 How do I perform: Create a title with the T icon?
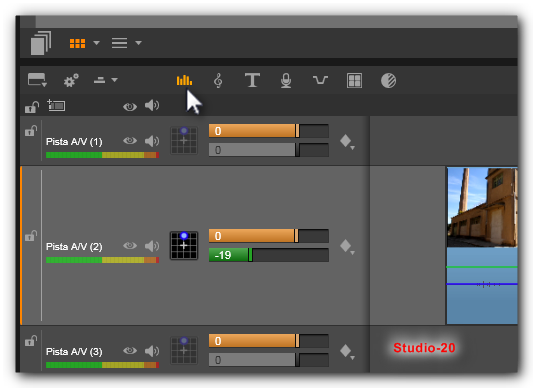253,80
